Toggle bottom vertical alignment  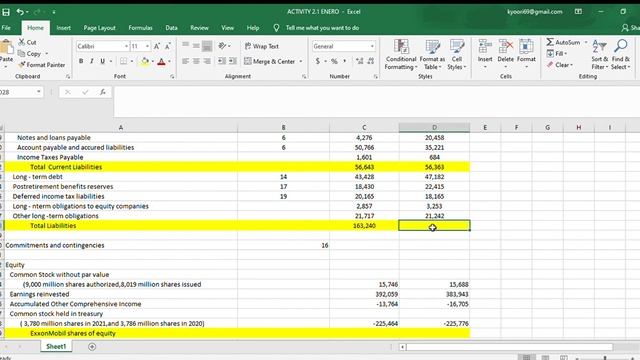coord(207,46)
